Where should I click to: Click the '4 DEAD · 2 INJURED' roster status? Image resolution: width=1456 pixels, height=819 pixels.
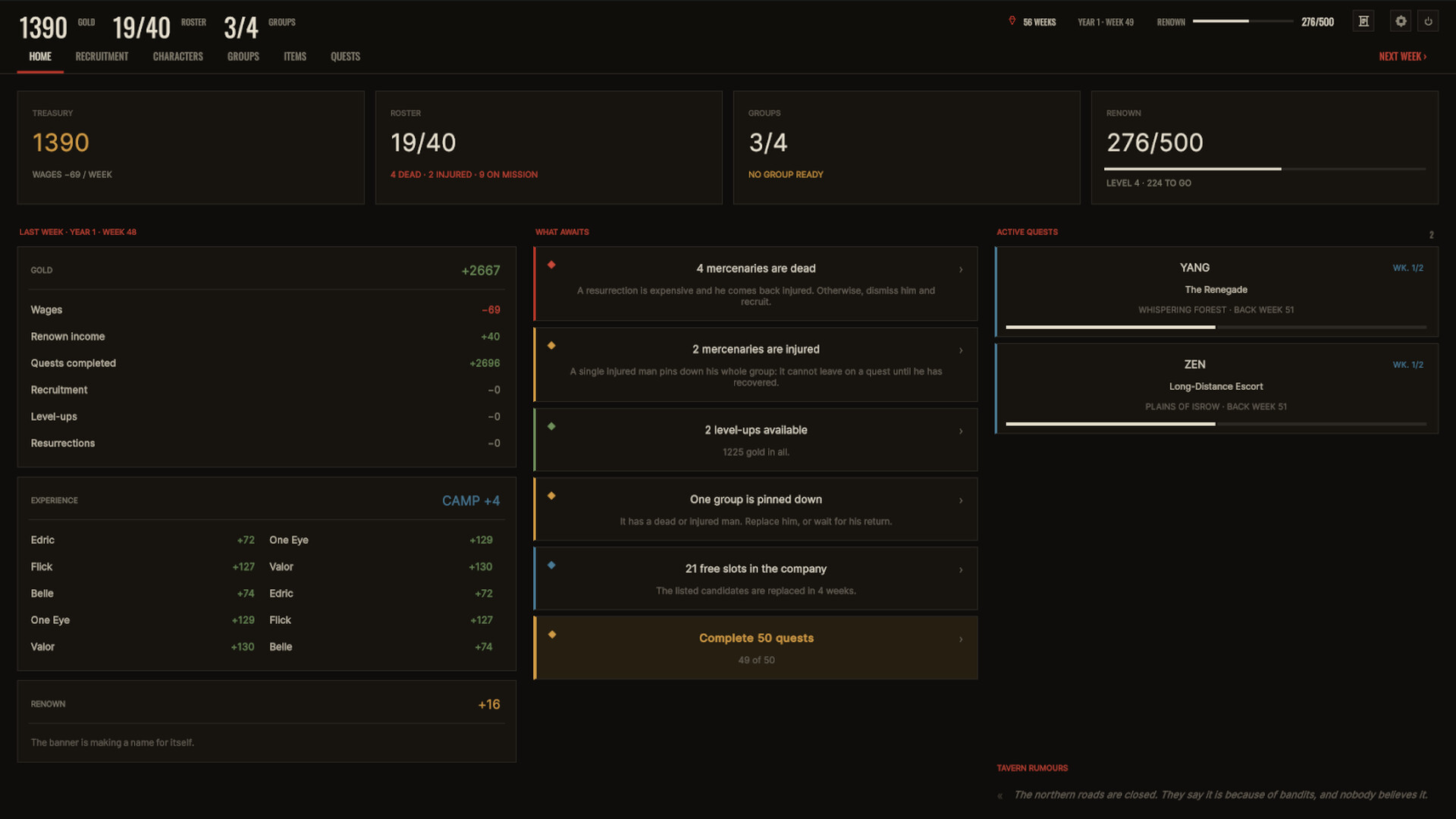464,174
